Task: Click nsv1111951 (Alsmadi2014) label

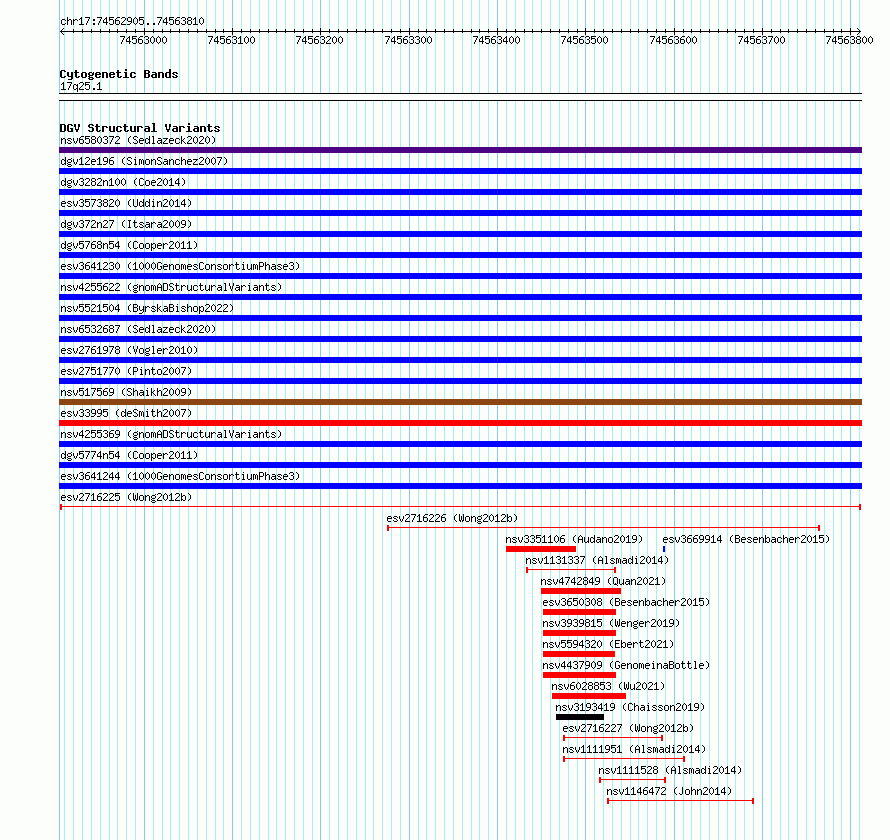Action: point(634,749)
